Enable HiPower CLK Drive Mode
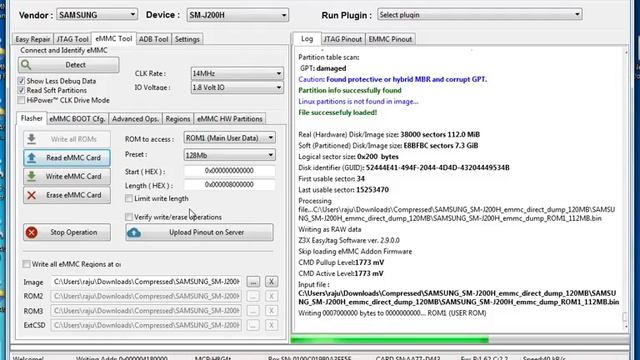 click(22, 100)
